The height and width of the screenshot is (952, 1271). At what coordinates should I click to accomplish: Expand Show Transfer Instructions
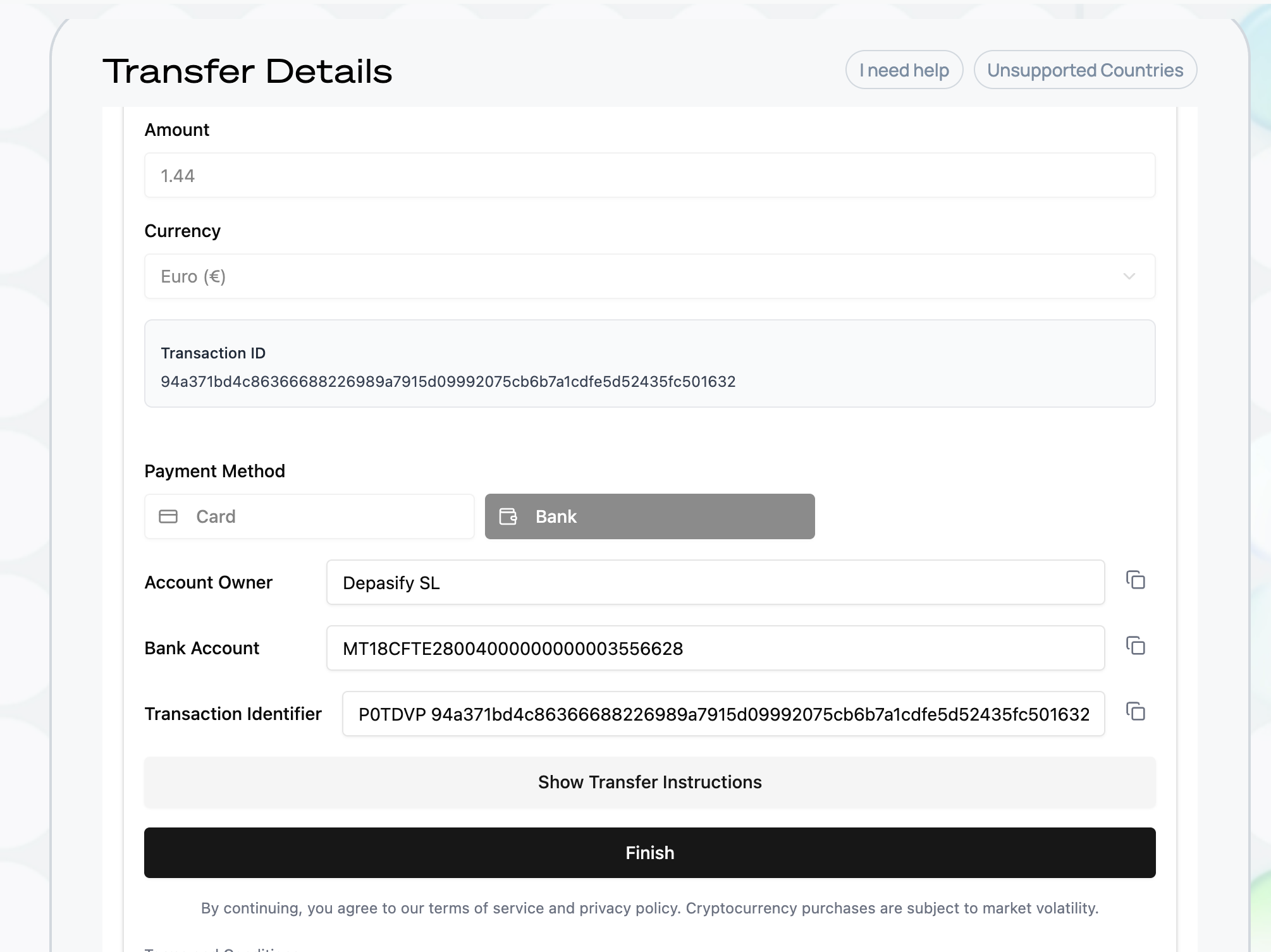click(649, 782)
